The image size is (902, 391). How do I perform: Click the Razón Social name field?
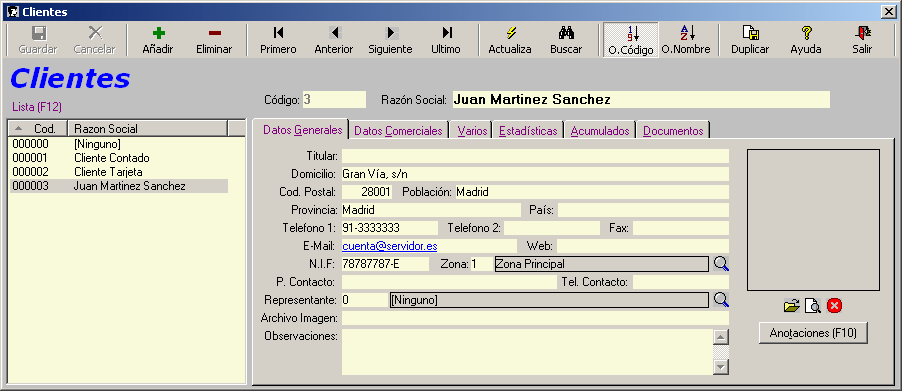[641, 99]
